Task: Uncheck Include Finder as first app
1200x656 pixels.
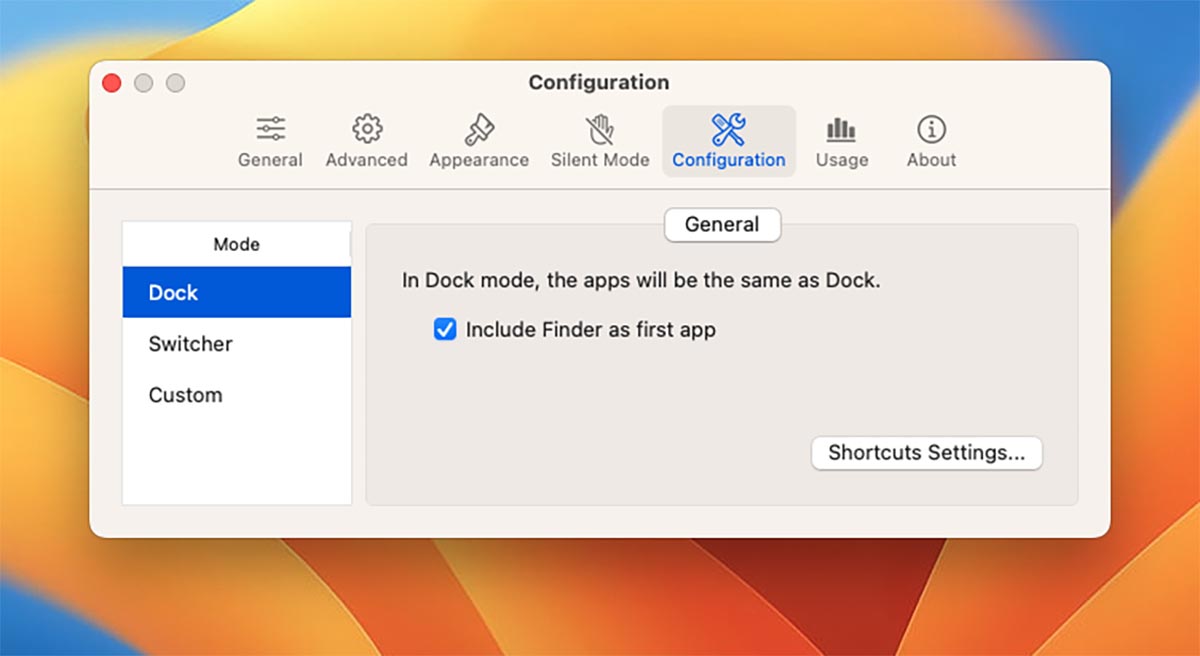Action: coord(445,329)
